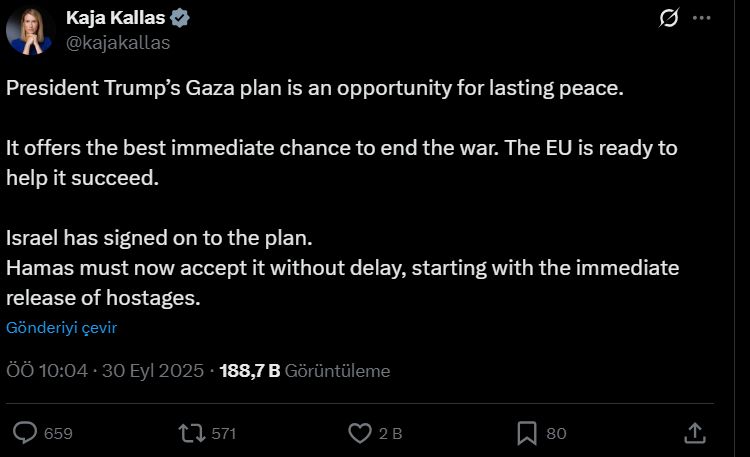Open Kaja Kallas profile picture
Viewport: 750px width, 457px height.
click(29, 30)
